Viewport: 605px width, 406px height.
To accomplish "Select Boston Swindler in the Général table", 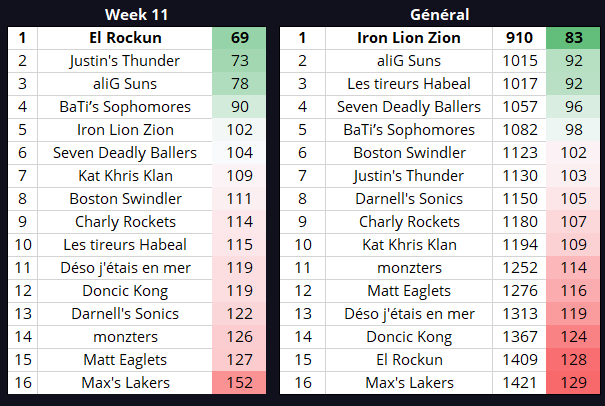I will point(409,153).
